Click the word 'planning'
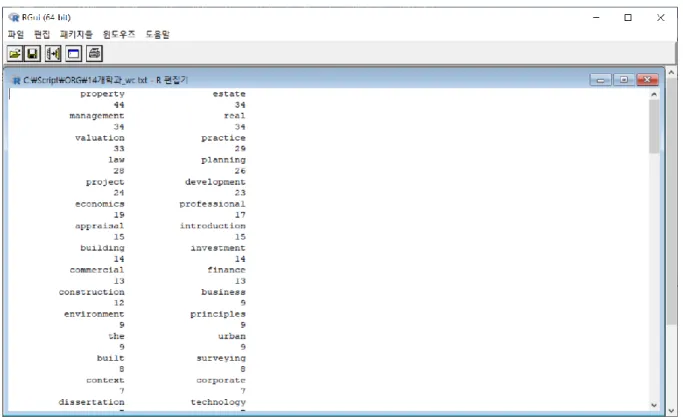This screenshot has height=417, width=683. coord(223,160)
